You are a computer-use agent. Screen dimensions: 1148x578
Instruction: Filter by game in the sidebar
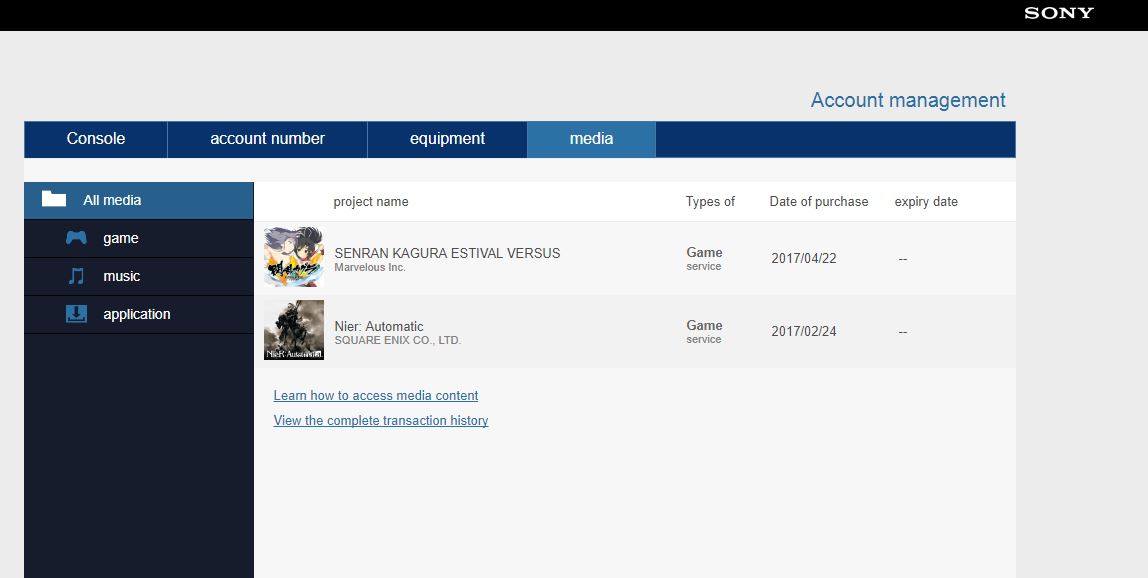click(139, 239)
